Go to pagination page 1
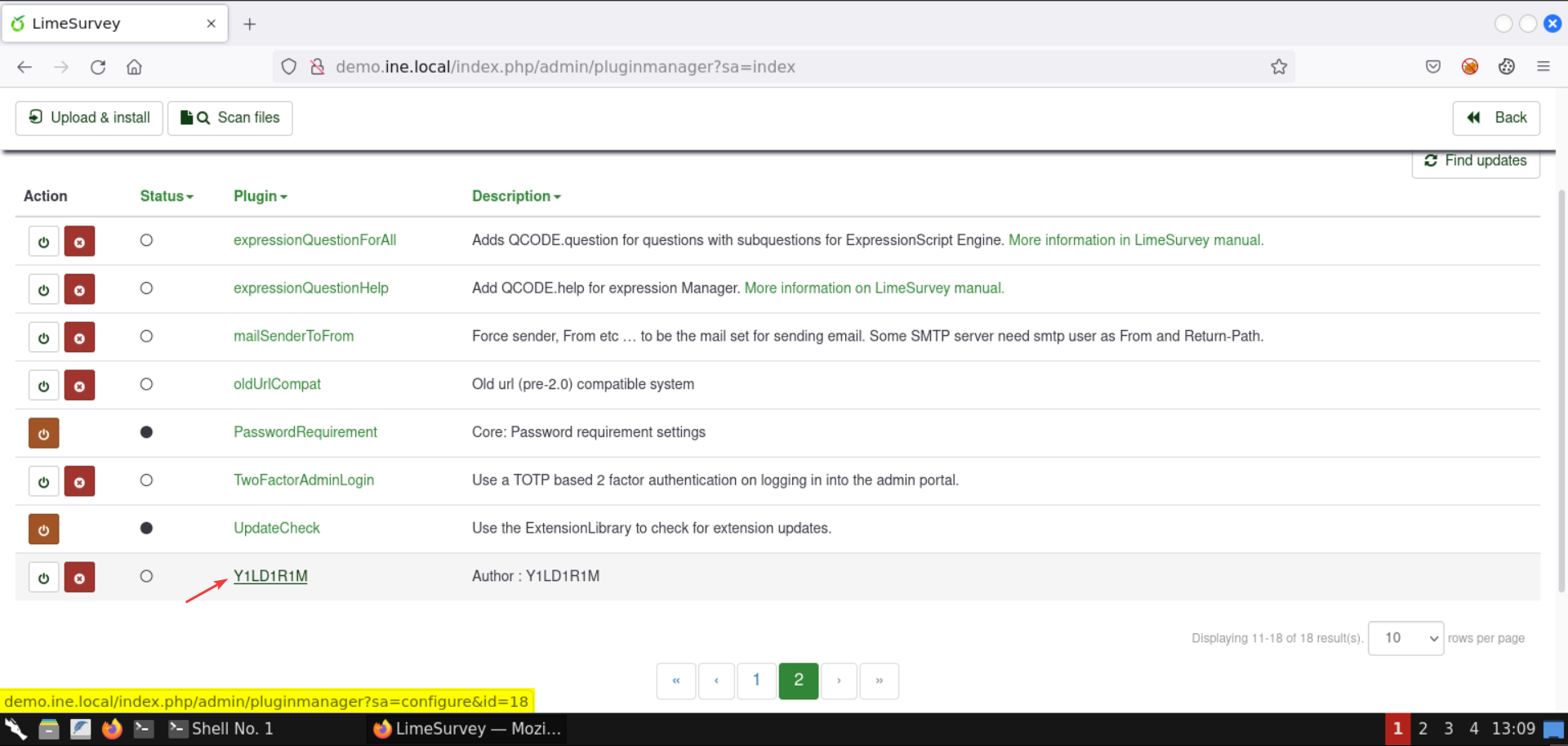This screenshot has width=1568, height=746. [756, 681]
